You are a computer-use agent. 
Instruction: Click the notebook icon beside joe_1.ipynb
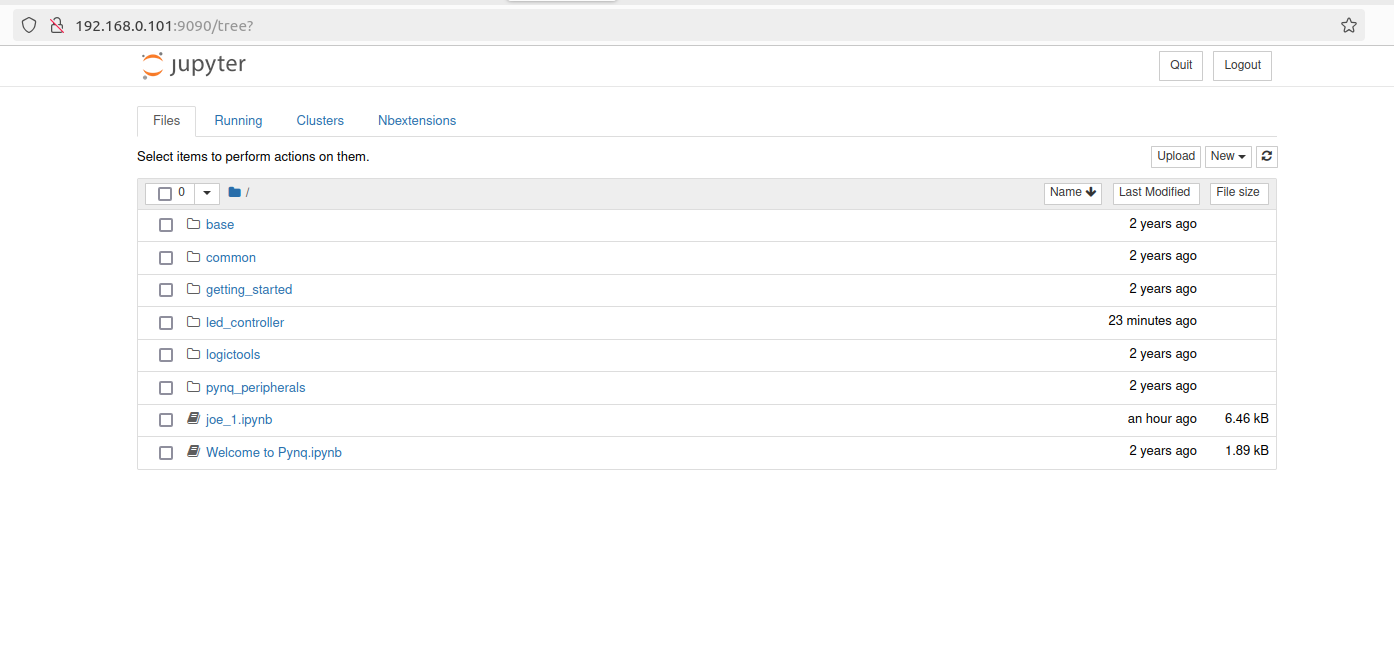point(194,419)
